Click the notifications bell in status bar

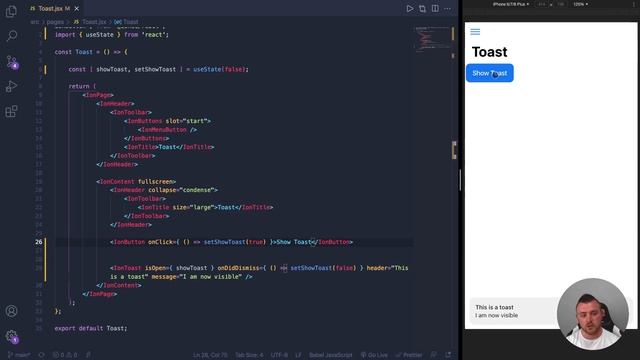coord(448,355)
